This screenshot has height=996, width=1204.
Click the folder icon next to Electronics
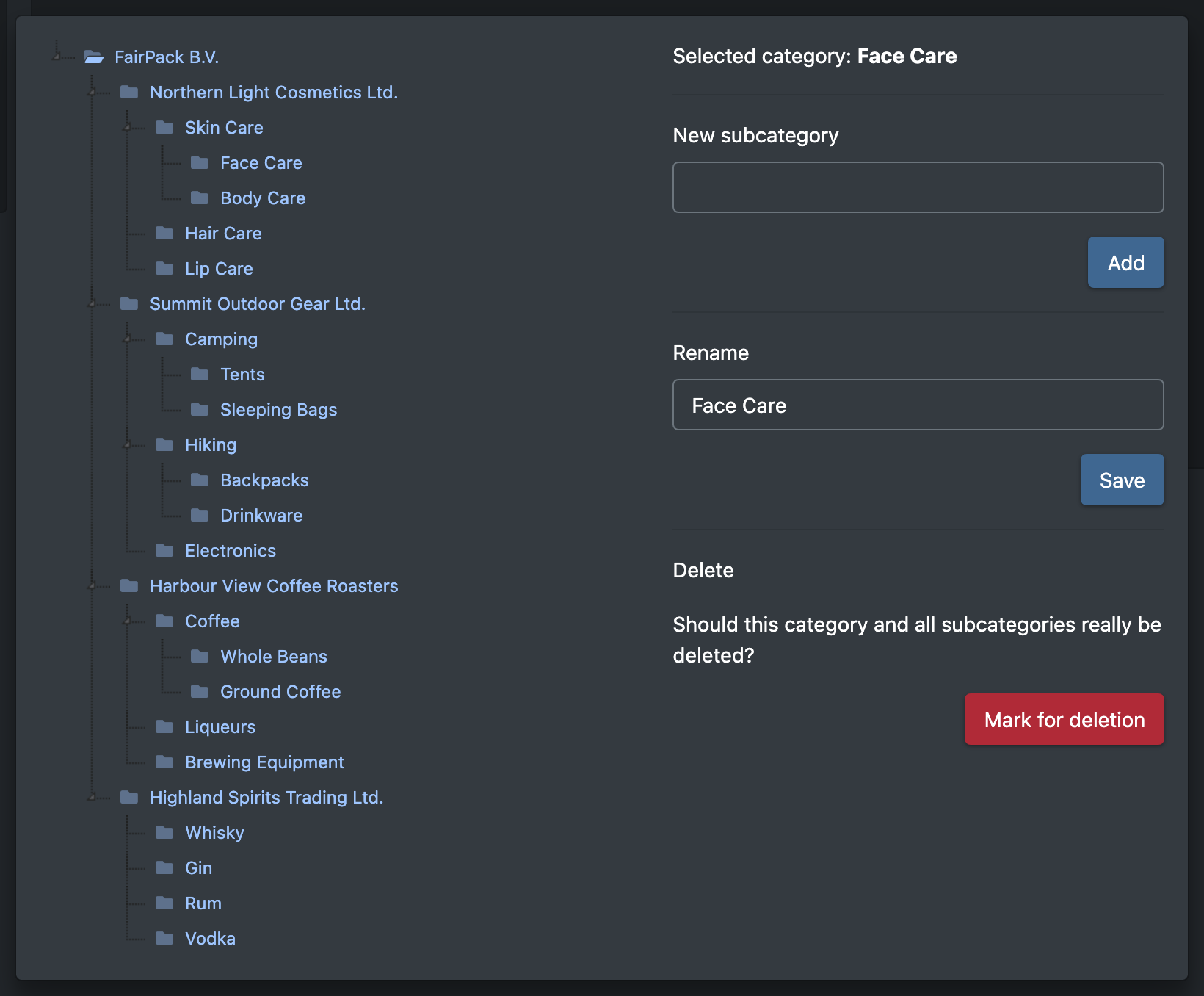coord(164,550)
